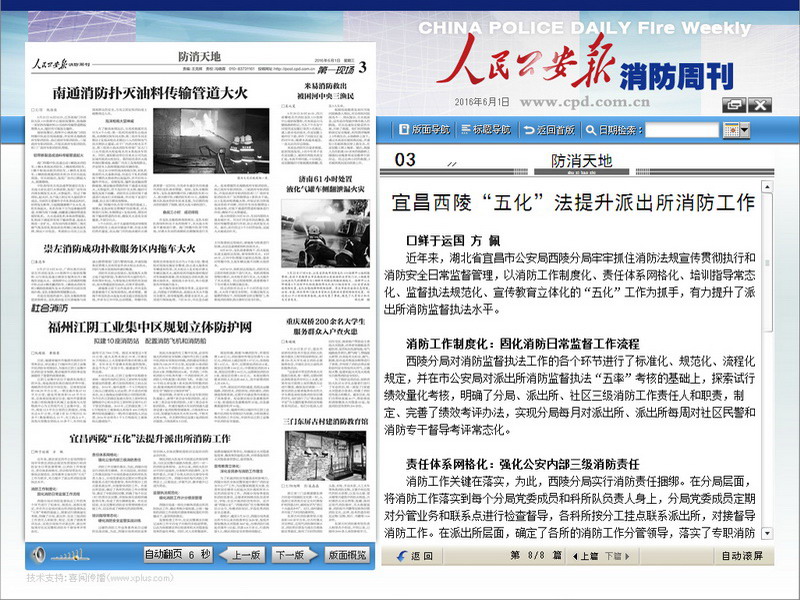The height and width of the screenshot is (600, 800).
Task: Click subheading 责任体系网格化：强化公安内部三级消防责任
Action: 522,464
